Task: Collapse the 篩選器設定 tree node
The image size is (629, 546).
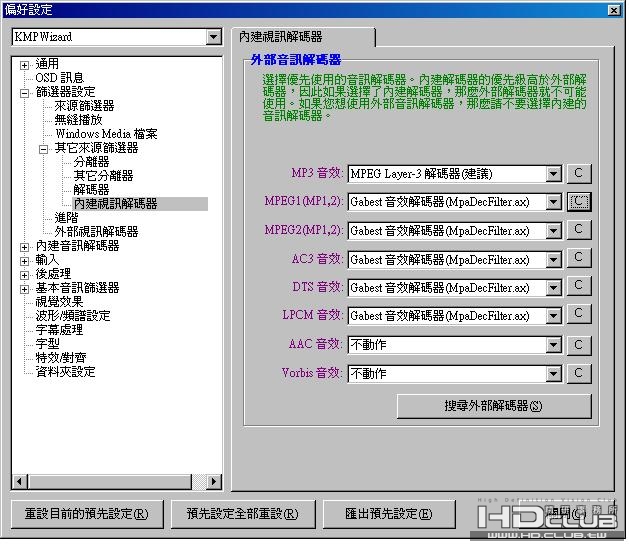Action: tap(24, 93)
